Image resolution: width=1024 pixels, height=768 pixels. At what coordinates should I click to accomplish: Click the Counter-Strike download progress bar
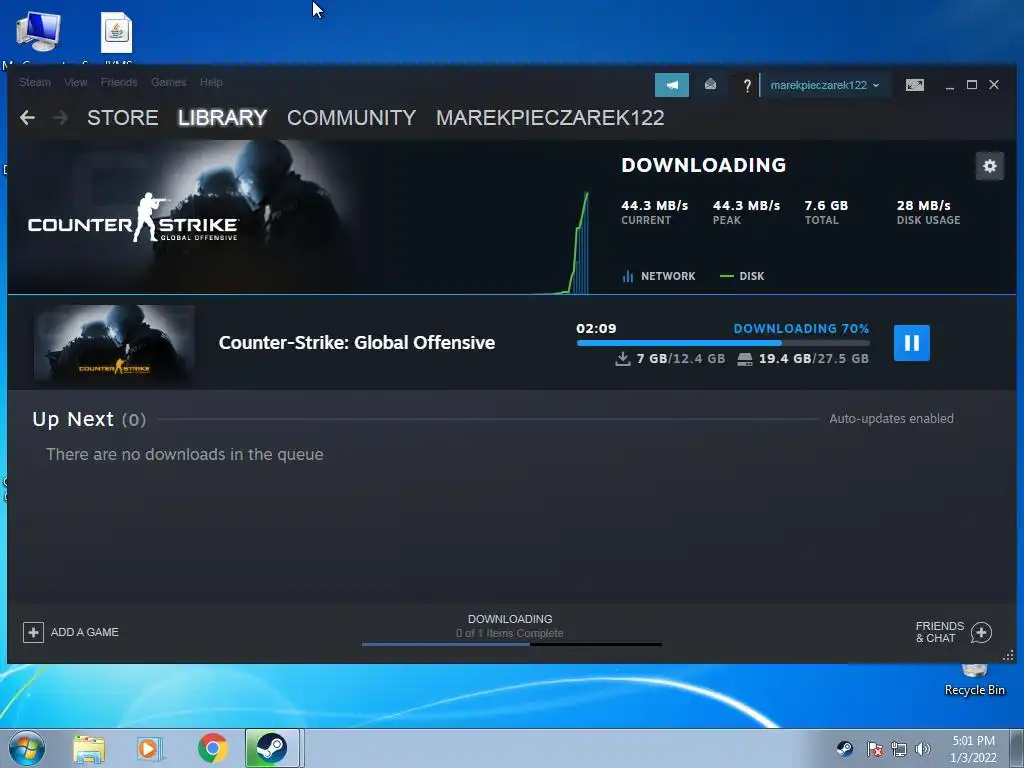[723, 343]
